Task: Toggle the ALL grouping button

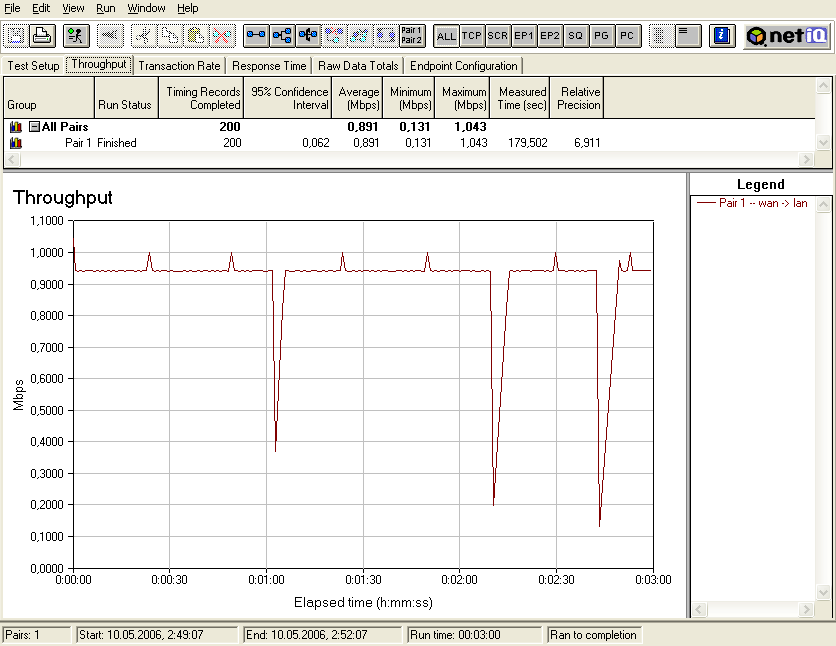Action: pos(446,36)
